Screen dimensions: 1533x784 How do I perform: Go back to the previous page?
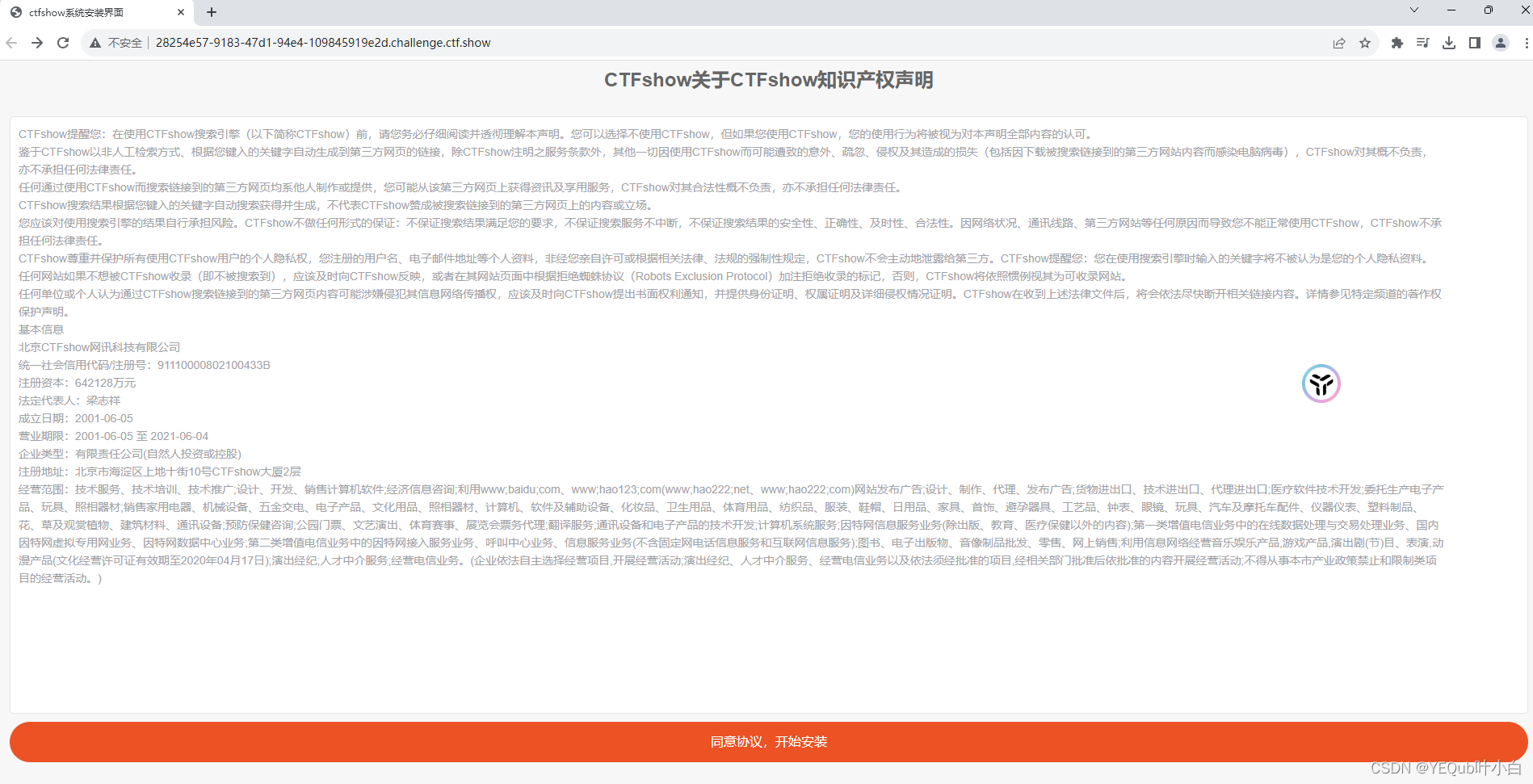[11, 43]
